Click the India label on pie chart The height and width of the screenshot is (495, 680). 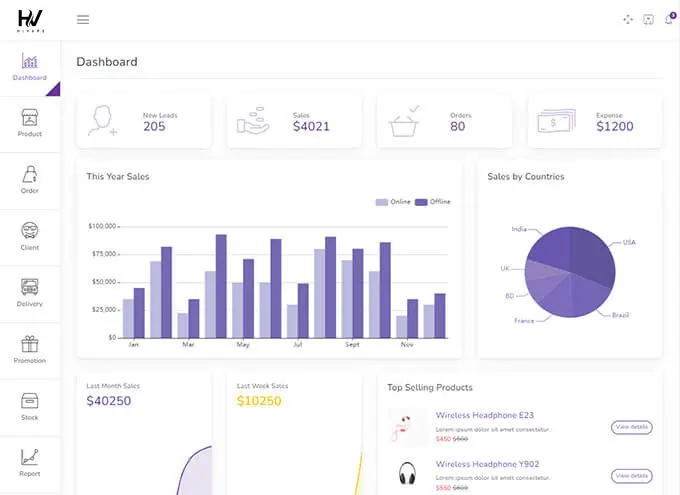coord(519,229)
